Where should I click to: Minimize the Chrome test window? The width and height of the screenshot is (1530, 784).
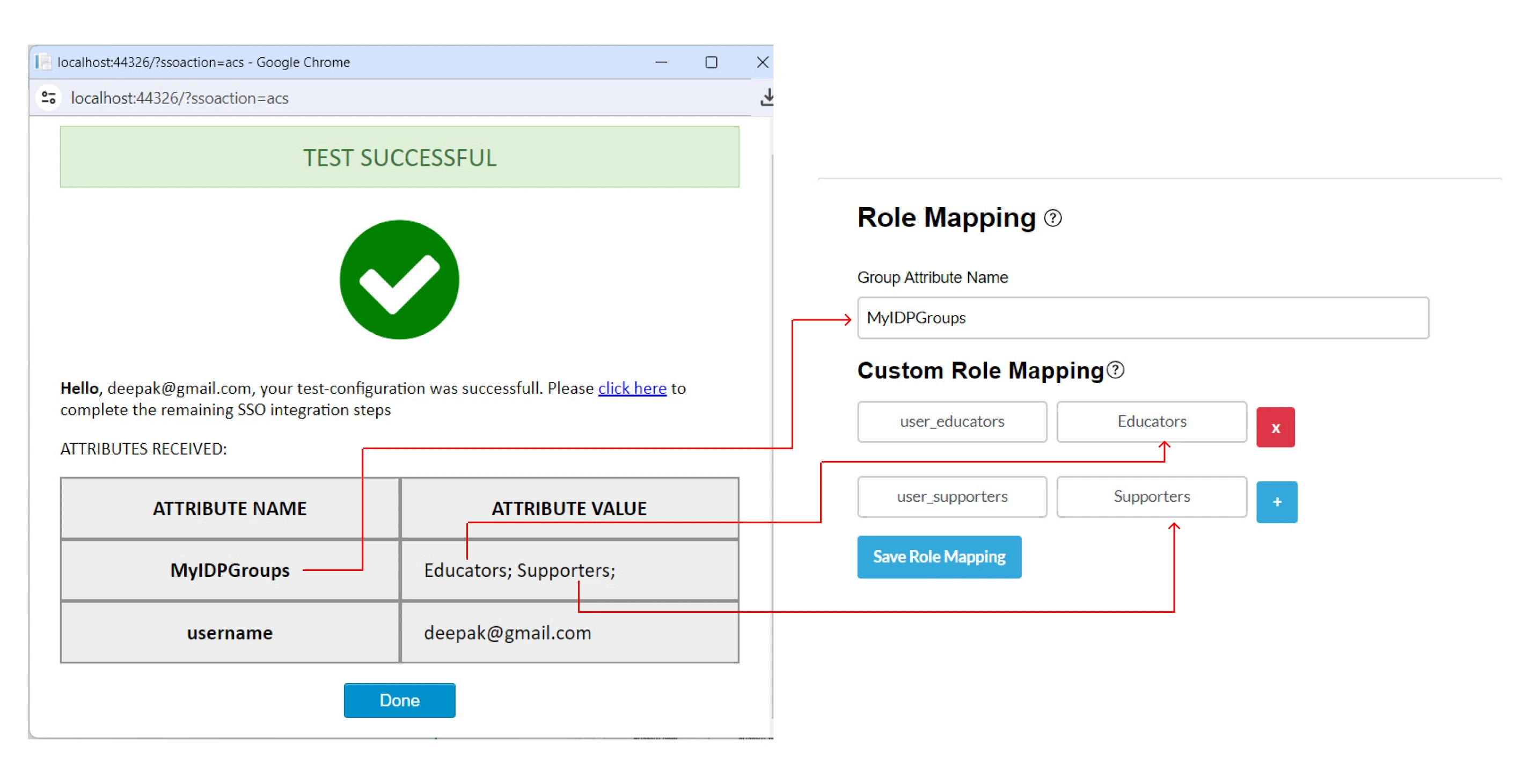point(661,62)
